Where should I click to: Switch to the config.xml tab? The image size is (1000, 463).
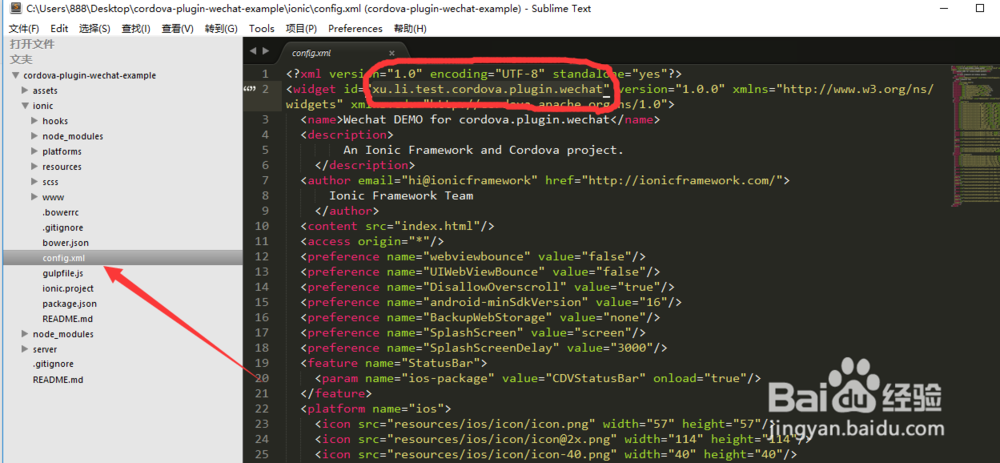342,53
